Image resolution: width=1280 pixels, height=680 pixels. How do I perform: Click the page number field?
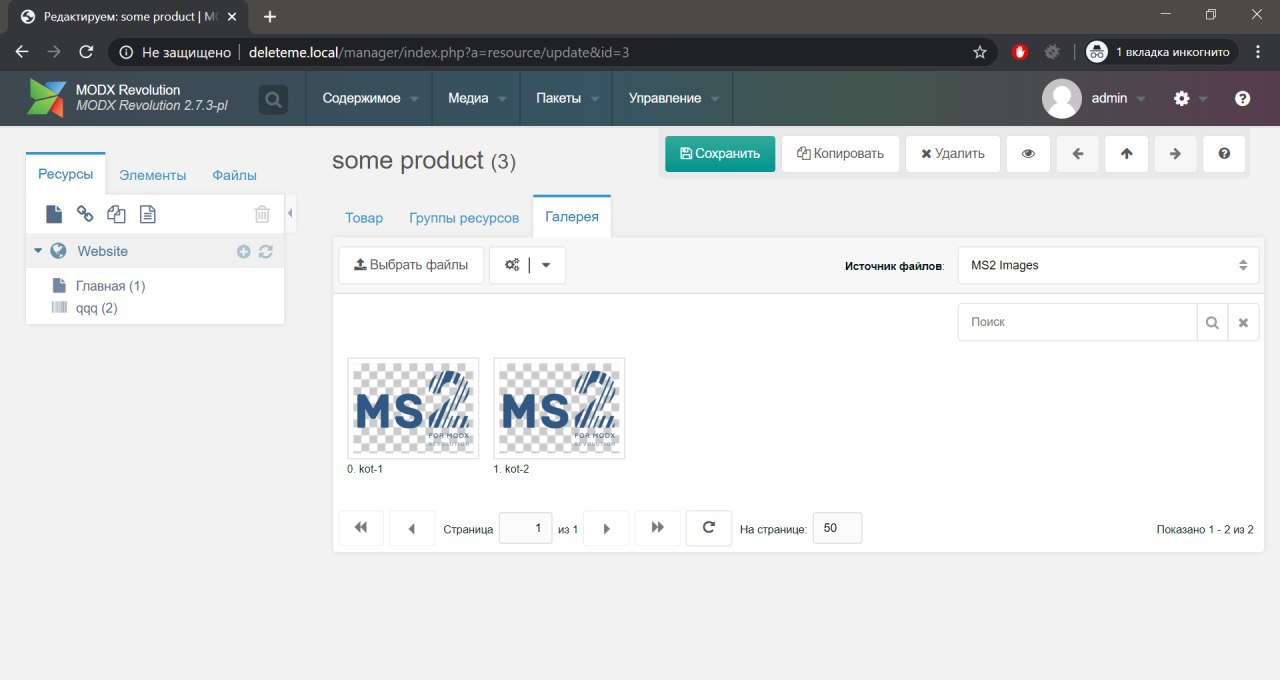pos(525,528)
